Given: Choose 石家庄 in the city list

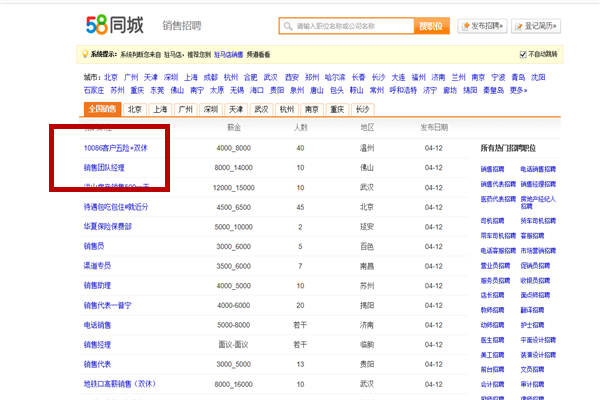Looking at the screenshot, I should click(x=94, y=90).
